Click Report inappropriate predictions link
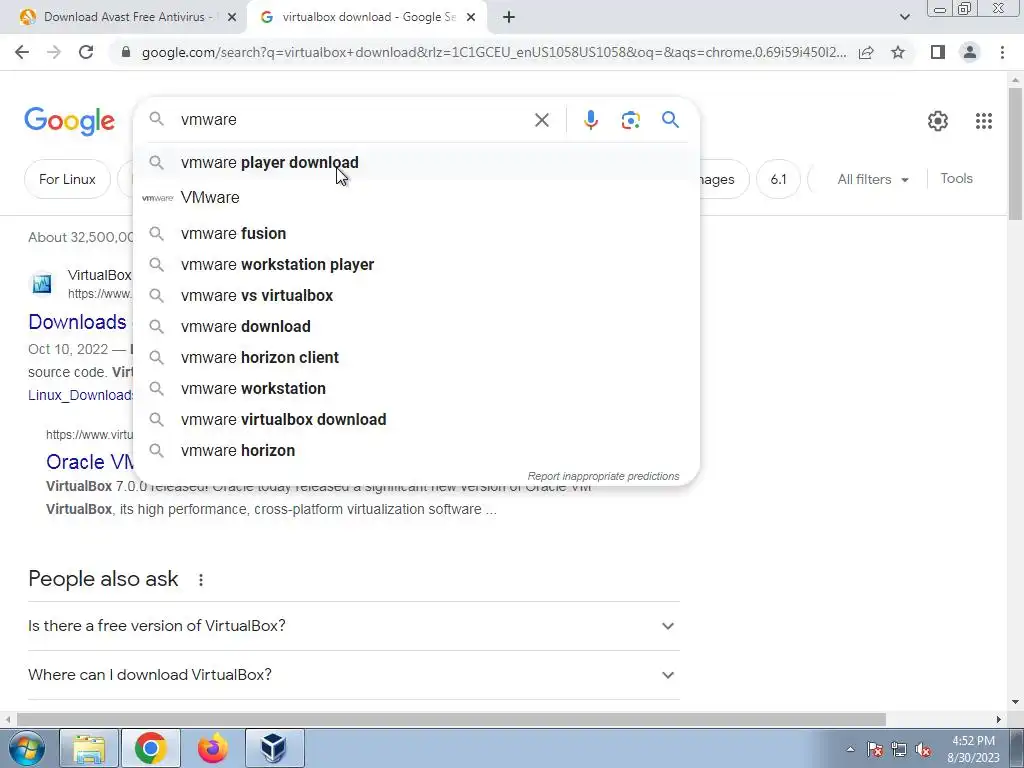 pos(603,476)
